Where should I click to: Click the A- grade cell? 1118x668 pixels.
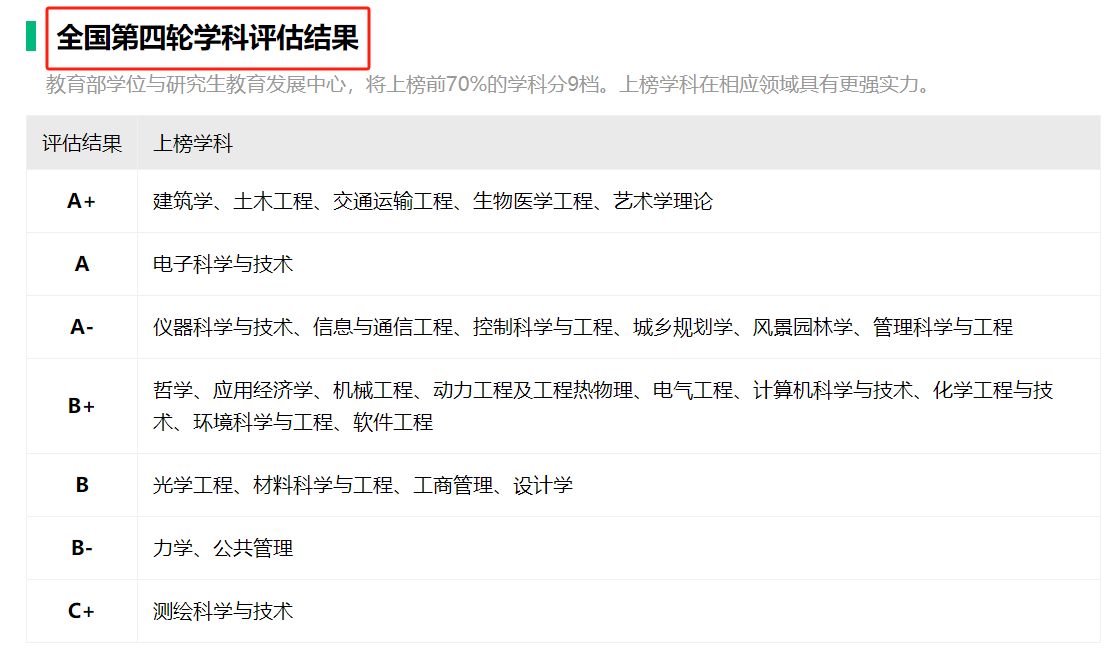(x=82, y=327)
